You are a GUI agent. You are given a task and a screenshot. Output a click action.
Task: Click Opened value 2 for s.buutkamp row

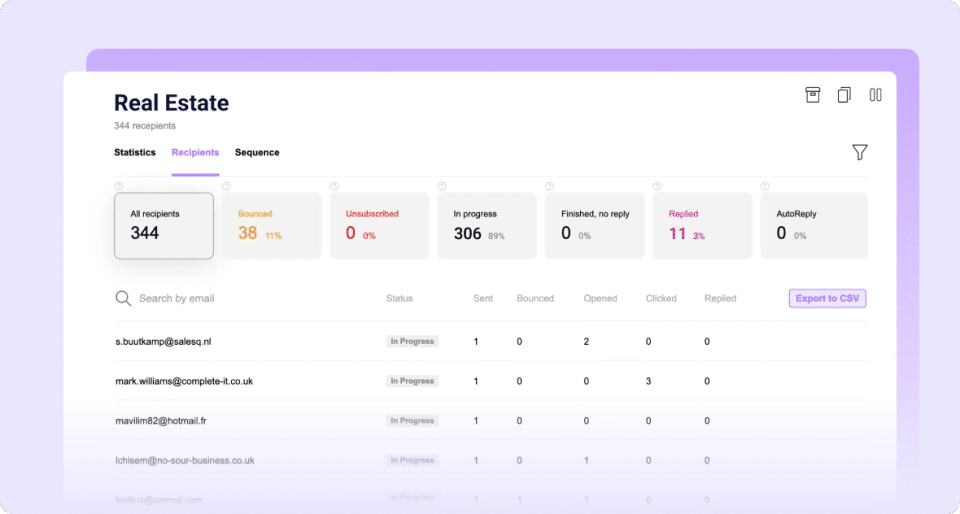586,341
